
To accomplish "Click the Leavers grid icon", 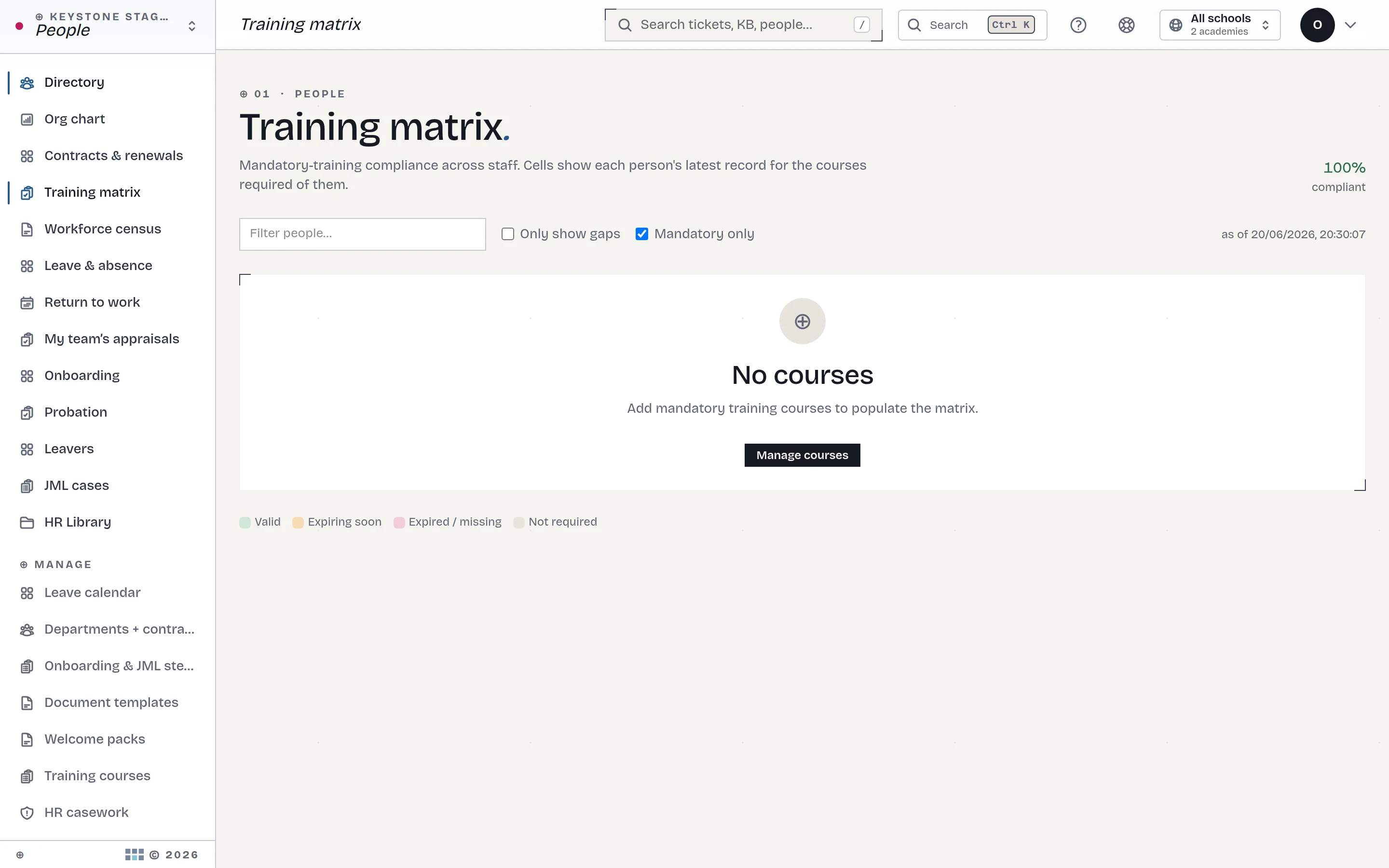I will [27, 449].
